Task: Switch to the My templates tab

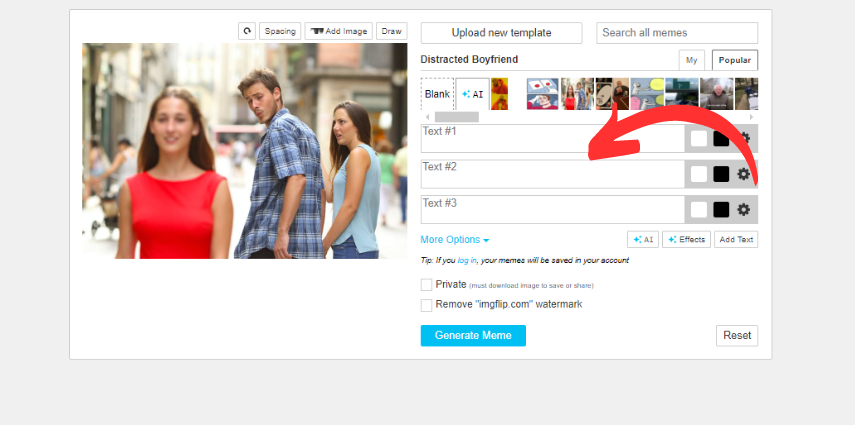Action: tap(691, 60)
